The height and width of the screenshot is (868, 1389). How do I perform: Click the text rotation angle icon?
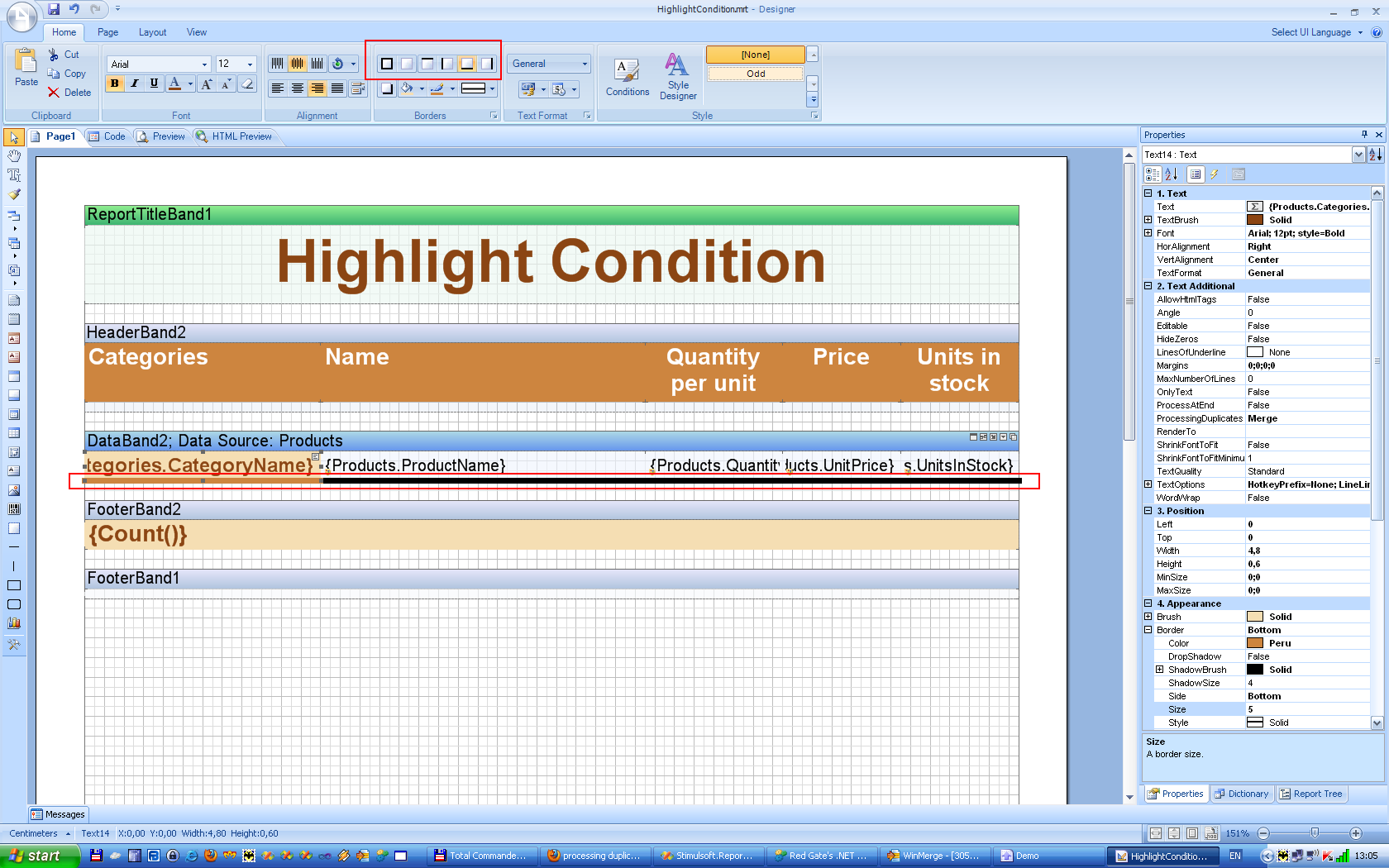point(337,64)
